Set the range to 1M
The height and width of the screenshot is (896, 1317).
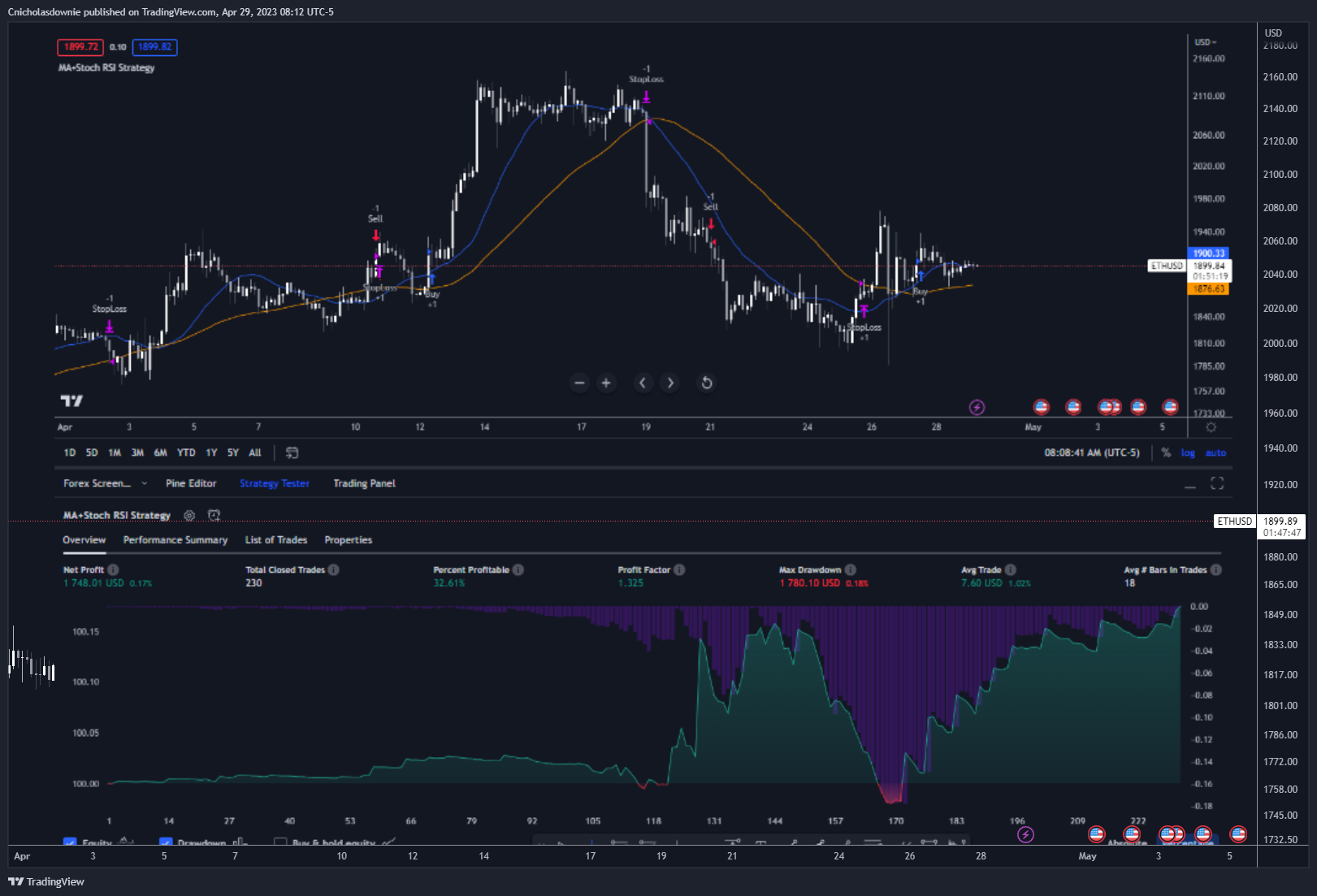(x=115, y=452)
